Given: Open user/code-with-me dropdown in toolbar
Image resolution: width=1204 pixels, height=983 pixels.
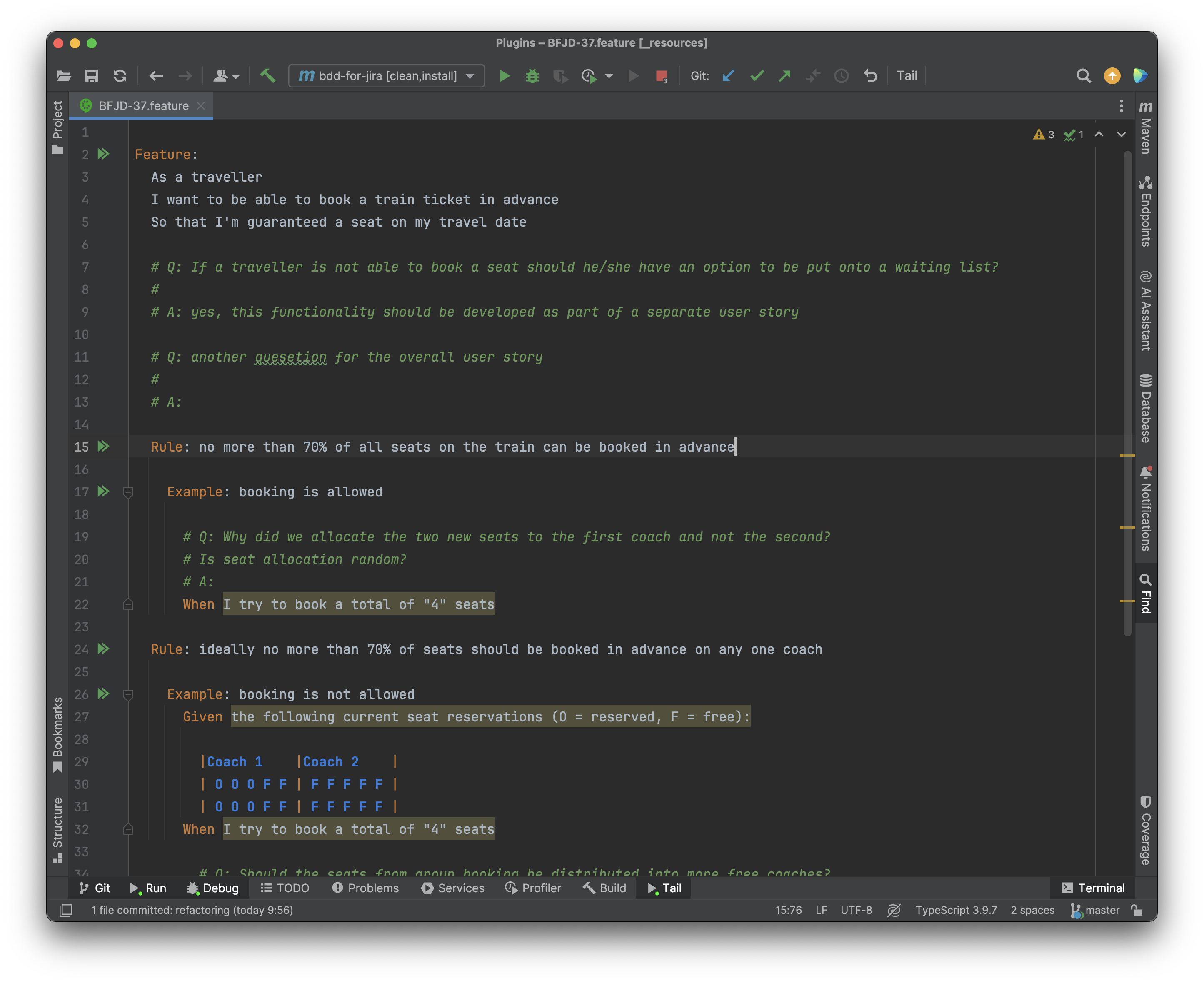Looking at the screenshot, I should [226, 76].
